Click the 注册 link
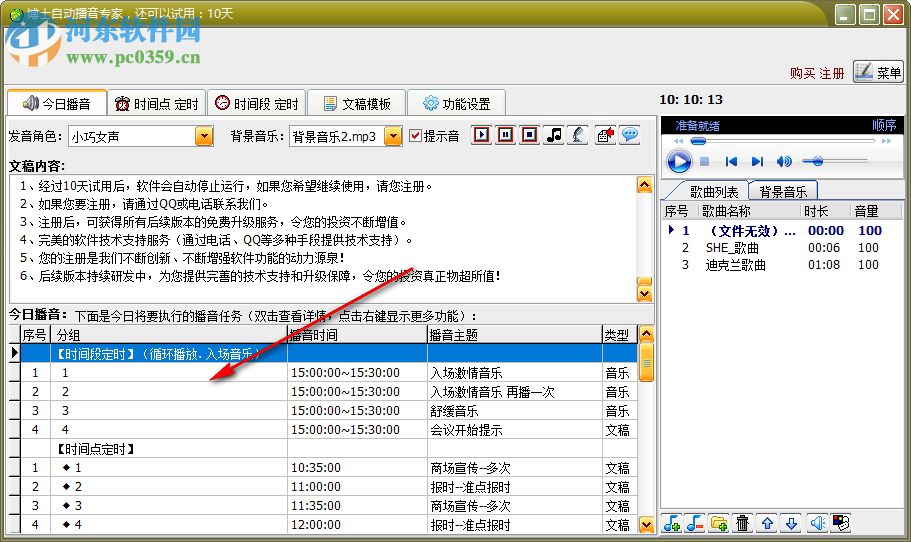This screenshot has height=542, width=911. pos(831,73)
